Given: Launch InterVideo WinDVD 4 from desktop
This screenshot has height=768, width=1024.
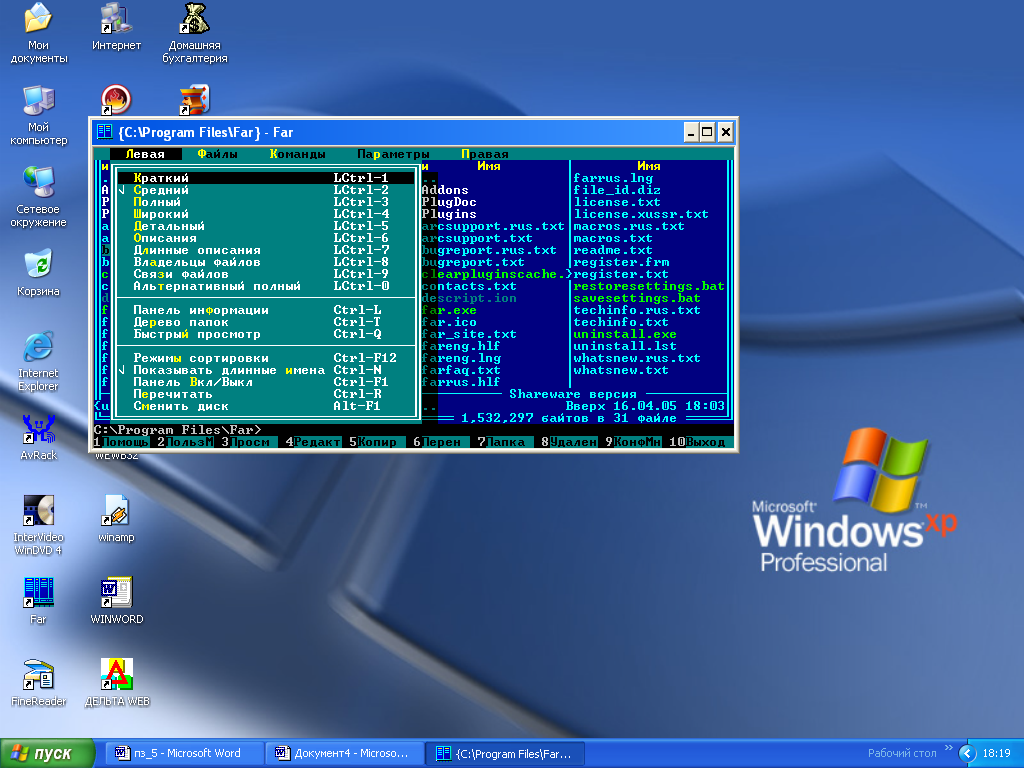Looking at the screenshot, I should pyautogui.click(x=38, y=525).
